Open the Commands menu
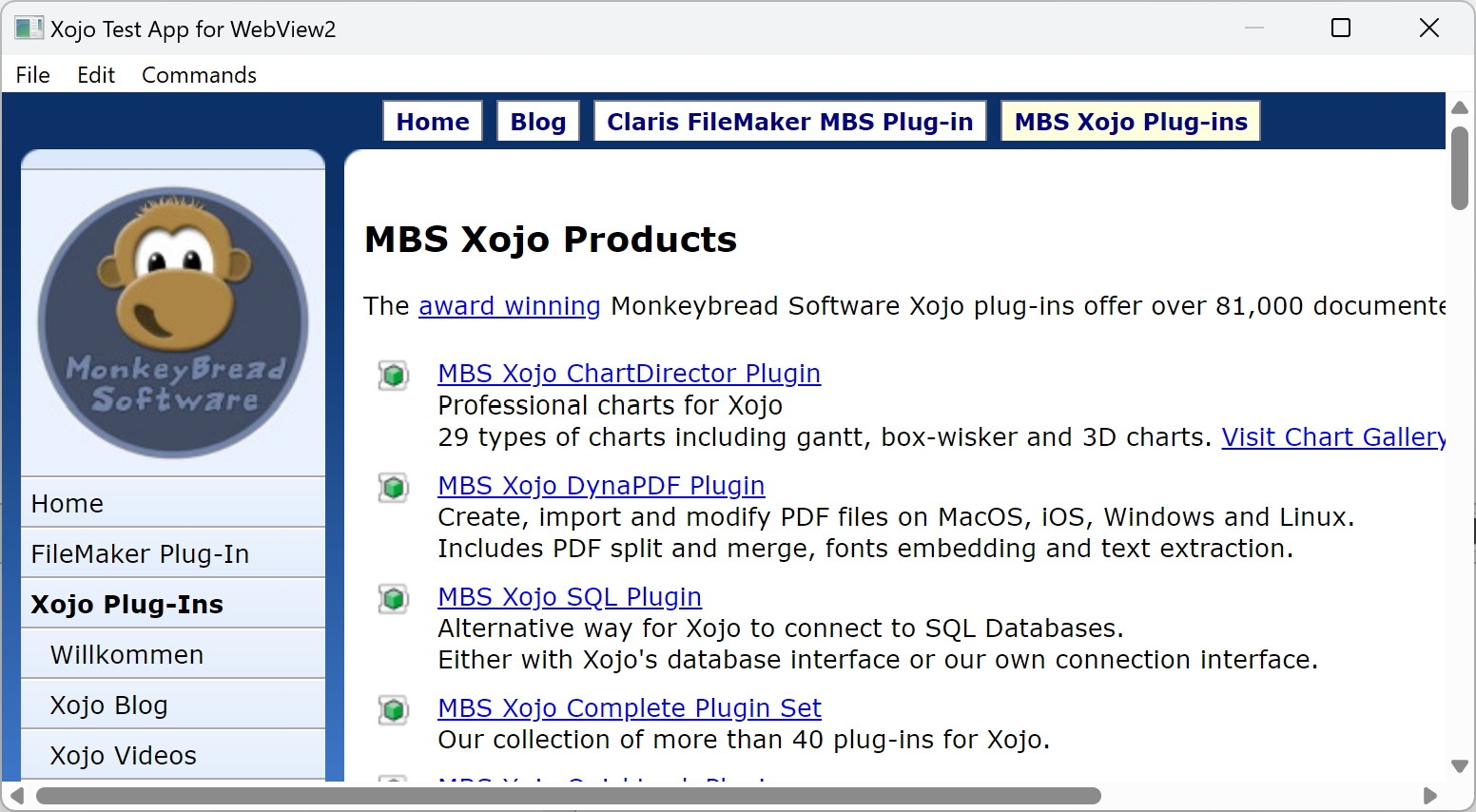 [198, 74]
